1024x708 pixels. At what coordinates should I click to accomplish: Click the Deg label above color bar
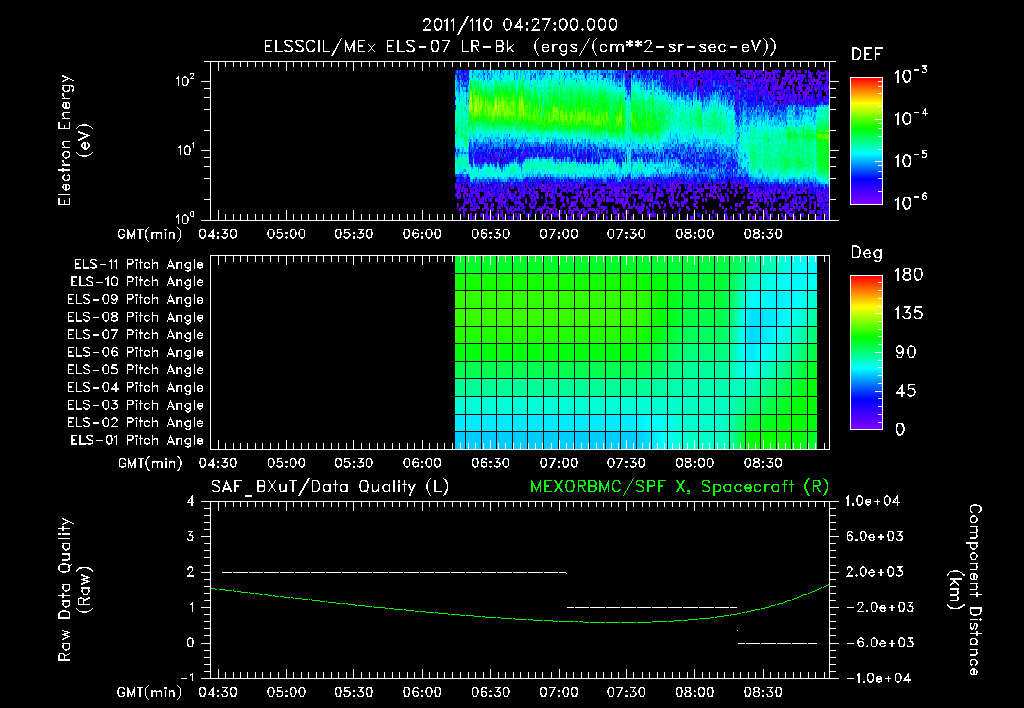(867, 253)
